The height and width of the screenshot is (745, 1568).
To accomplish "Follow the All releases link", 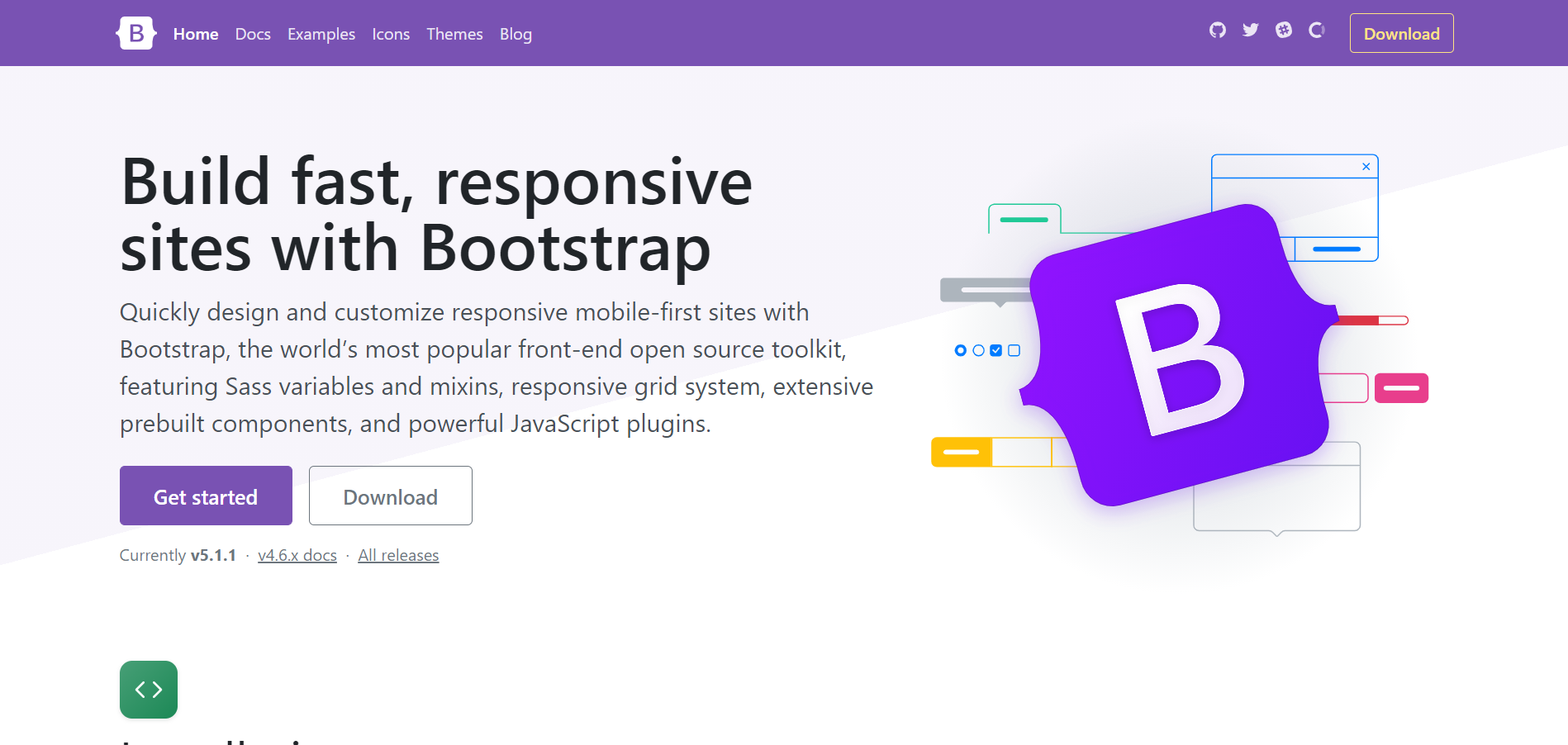I will coord(398,555).
